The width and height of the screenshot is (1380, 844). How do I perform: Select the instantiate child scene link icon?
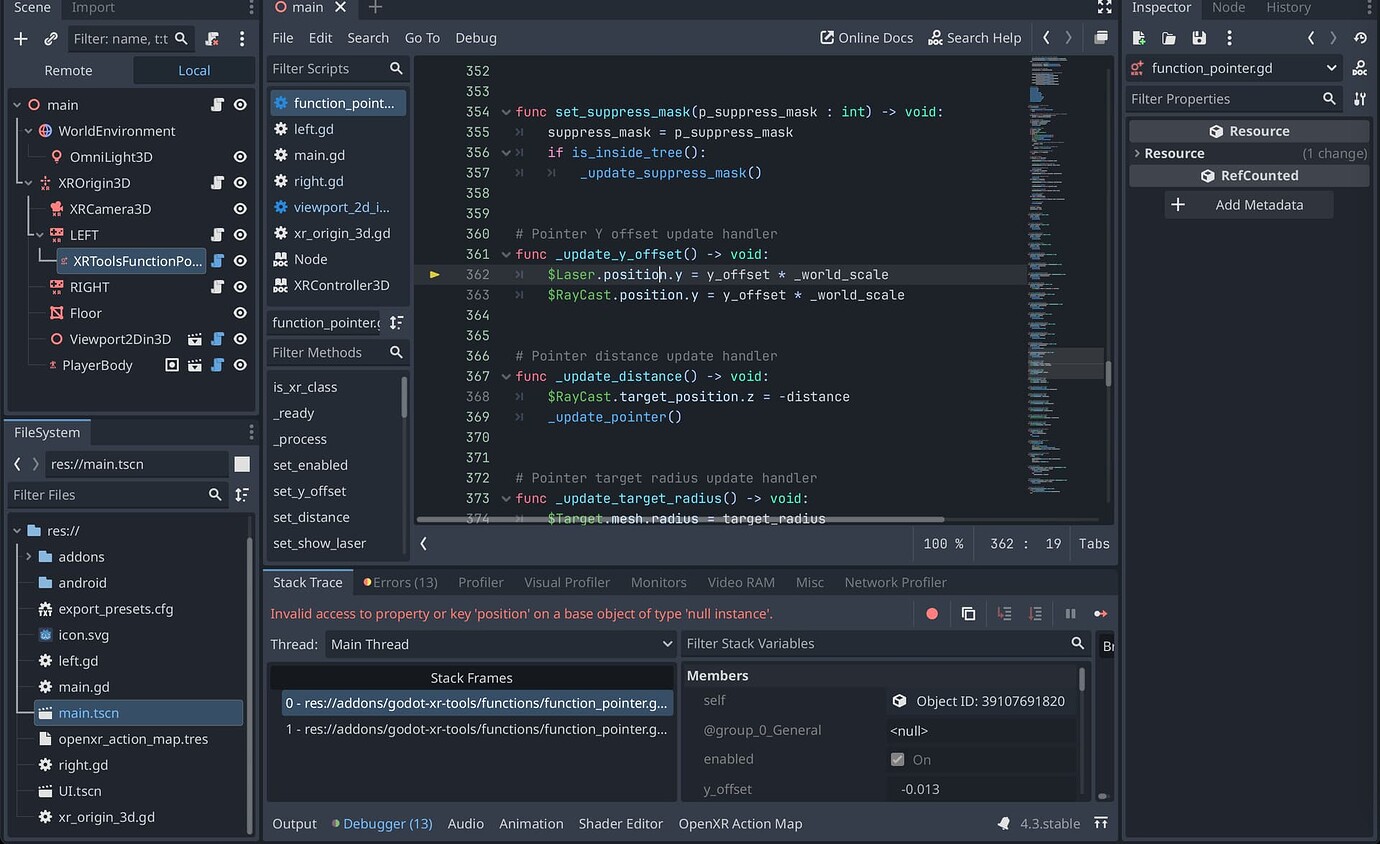click(x=50, y=39)
